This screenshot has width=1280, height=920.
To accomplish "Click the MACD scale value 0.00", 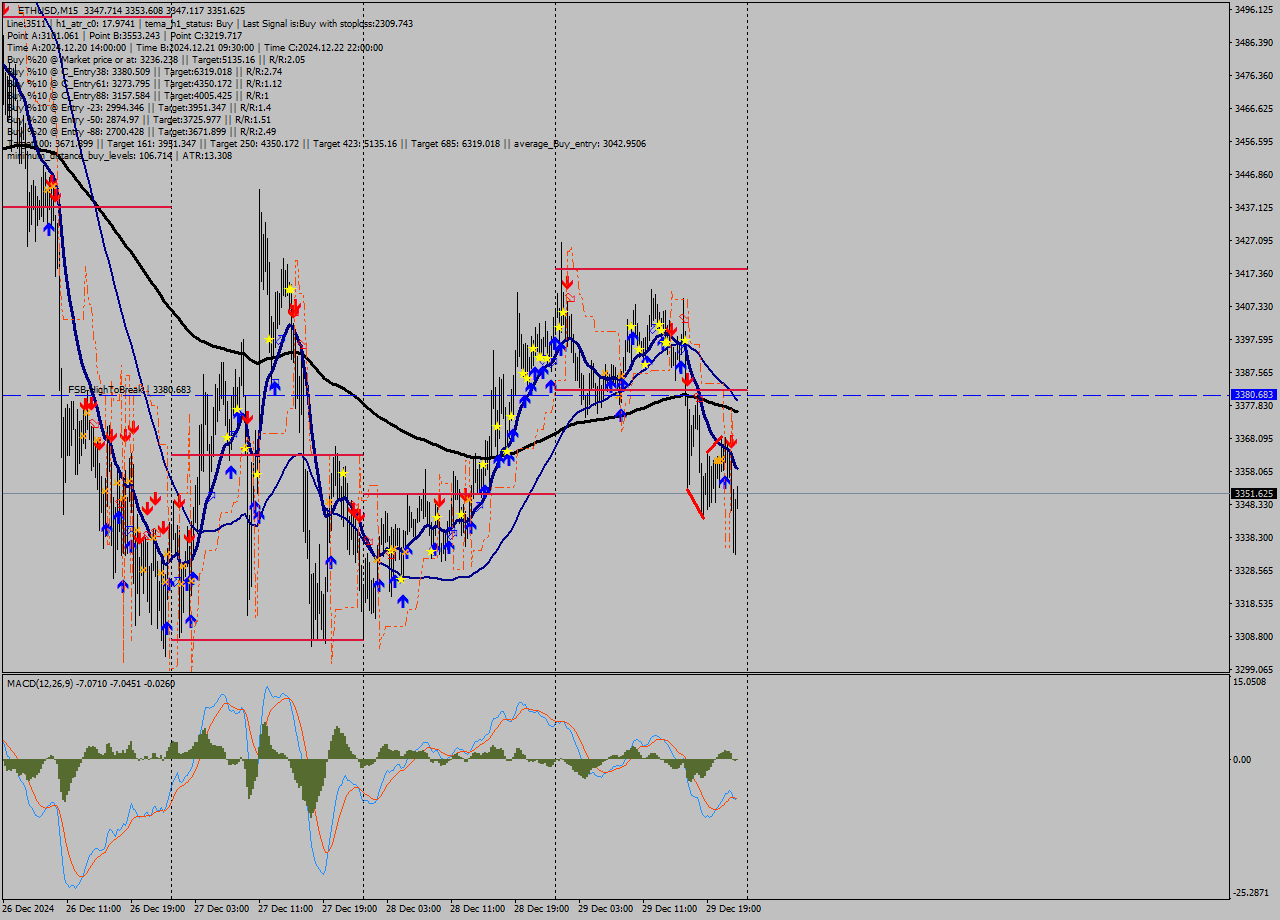I will click(x=1242, y=759).
